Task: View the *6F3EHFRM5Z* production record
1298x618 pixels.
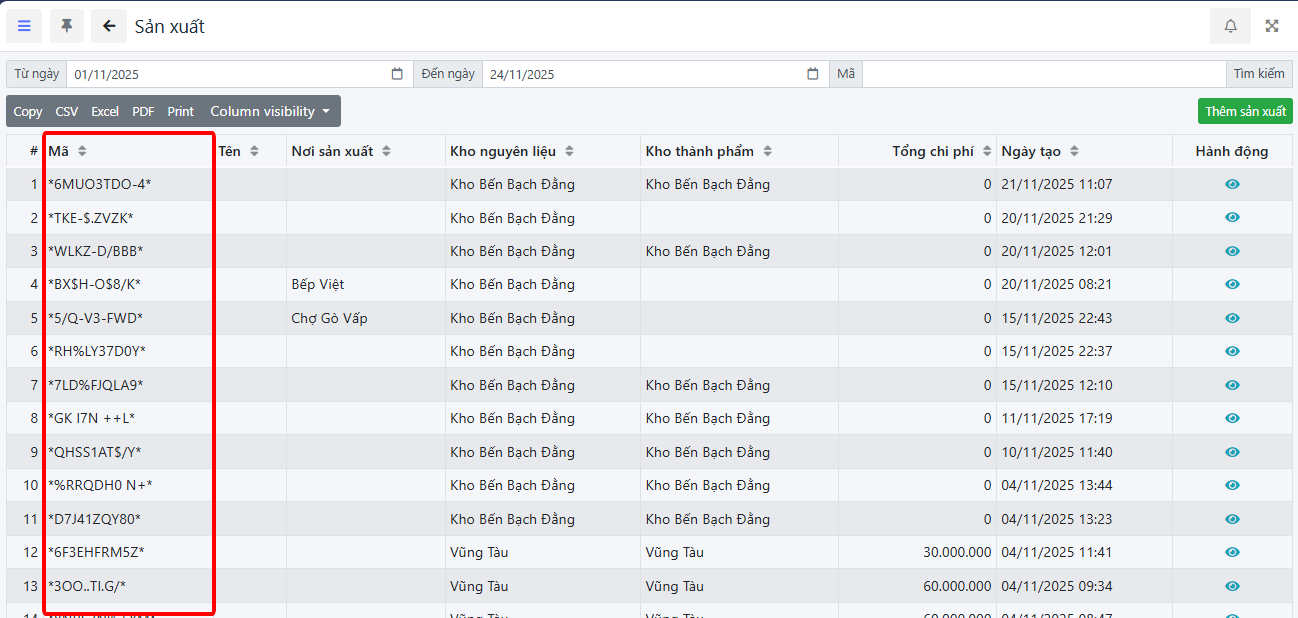Action: tap(1232, 552)
